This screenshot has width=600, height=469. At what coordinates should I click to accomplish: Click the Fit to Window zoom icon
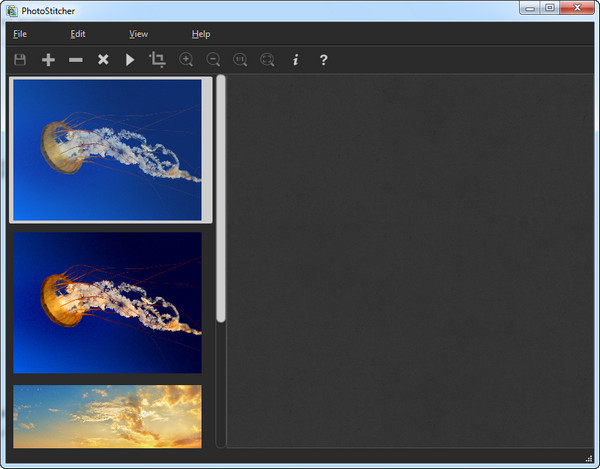267,60
